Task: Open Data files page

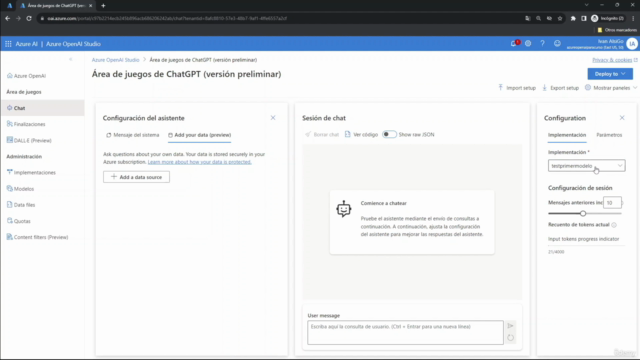Action: click(x=21, y=205)
